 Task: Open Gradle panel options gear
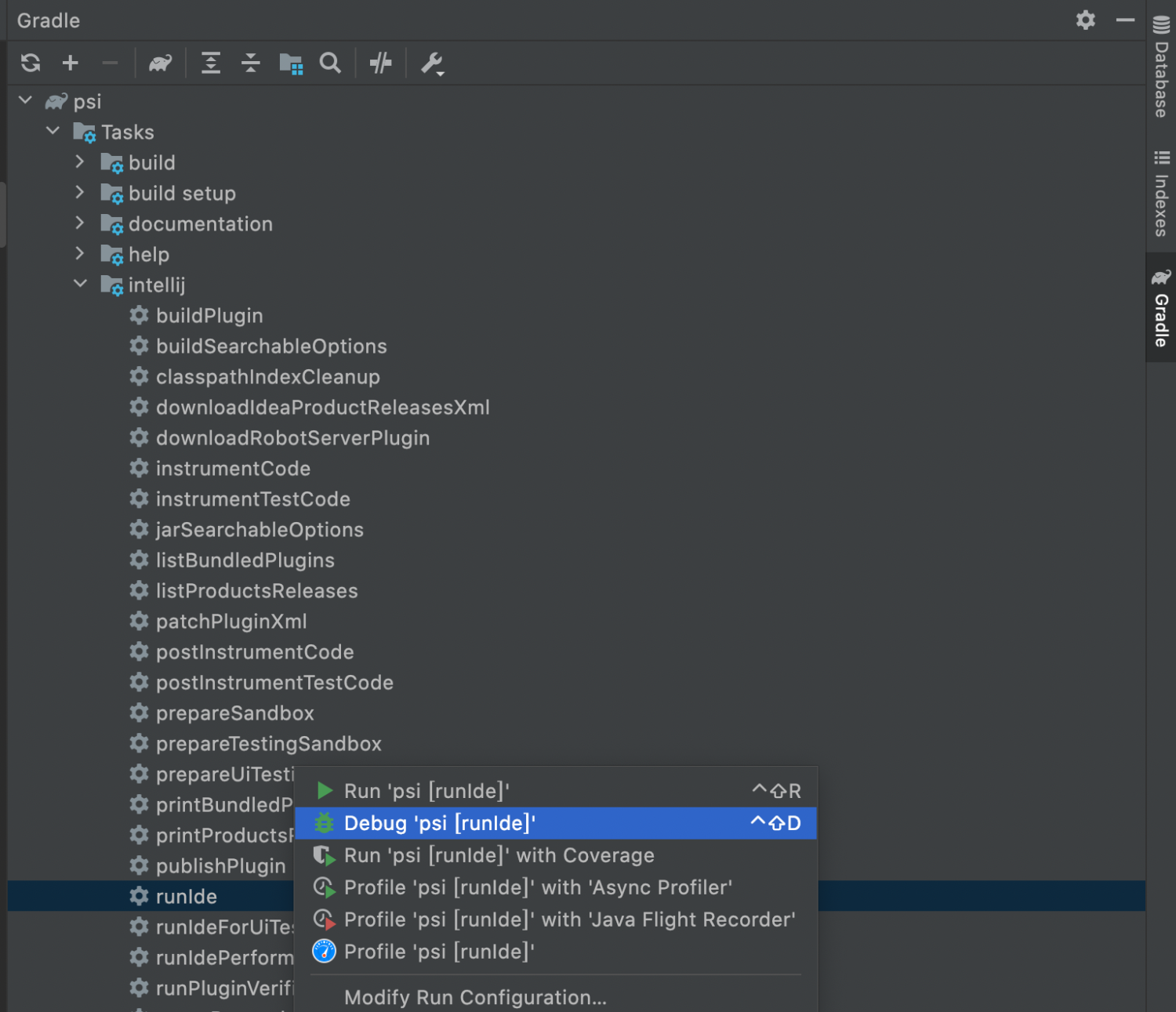[x=1085, y=20]
